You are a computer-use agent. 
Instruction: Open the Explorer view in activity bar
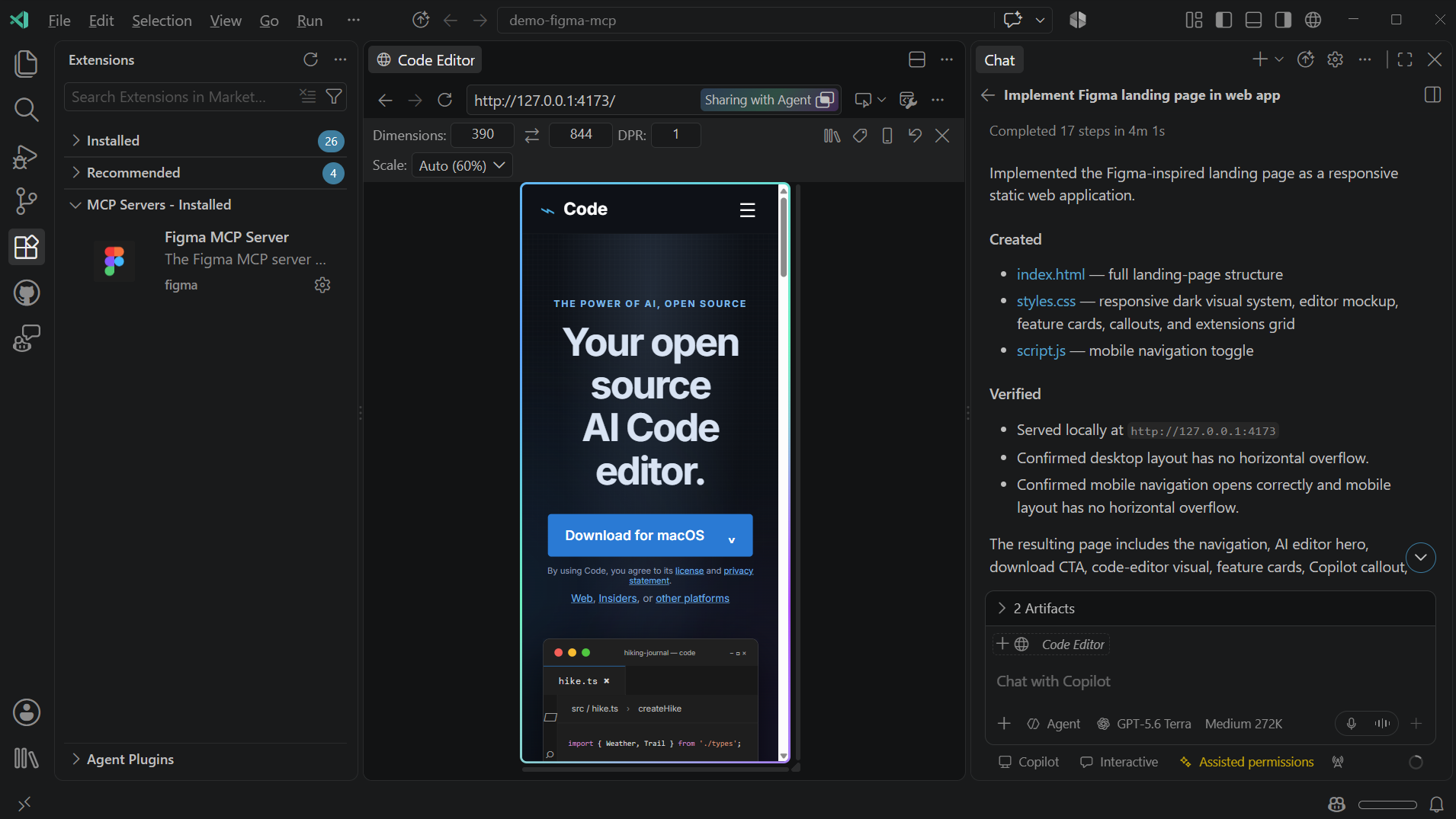(x=26, y=63)
